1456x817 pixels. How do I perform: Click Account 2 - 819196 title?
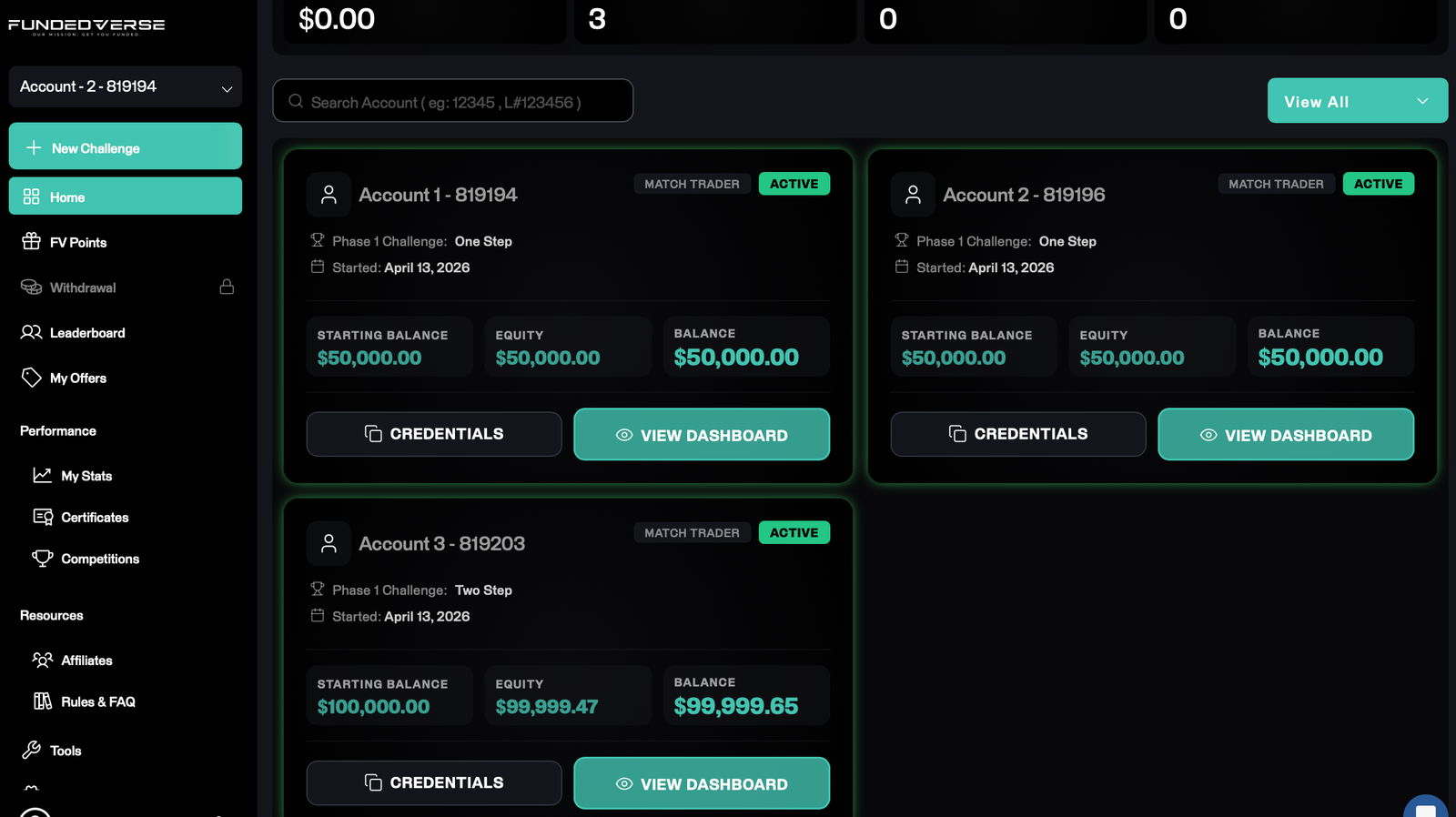point(1024,195)
